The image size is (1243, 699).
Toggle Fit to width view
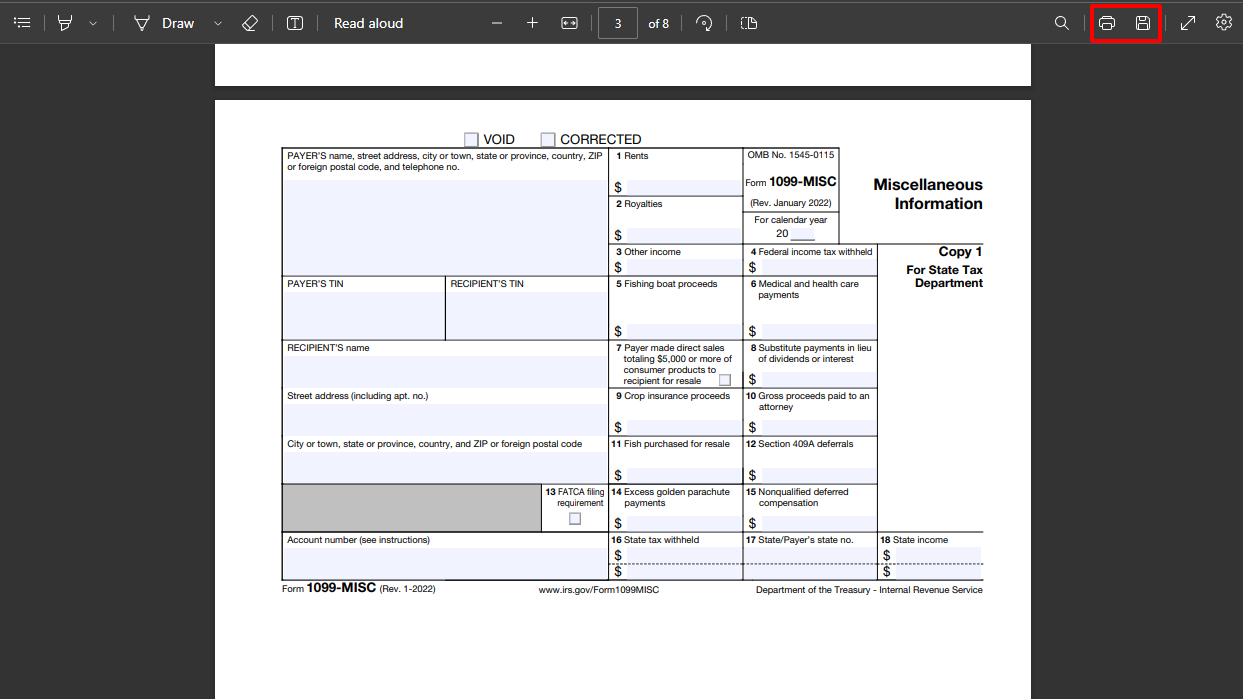pos(570,23)
